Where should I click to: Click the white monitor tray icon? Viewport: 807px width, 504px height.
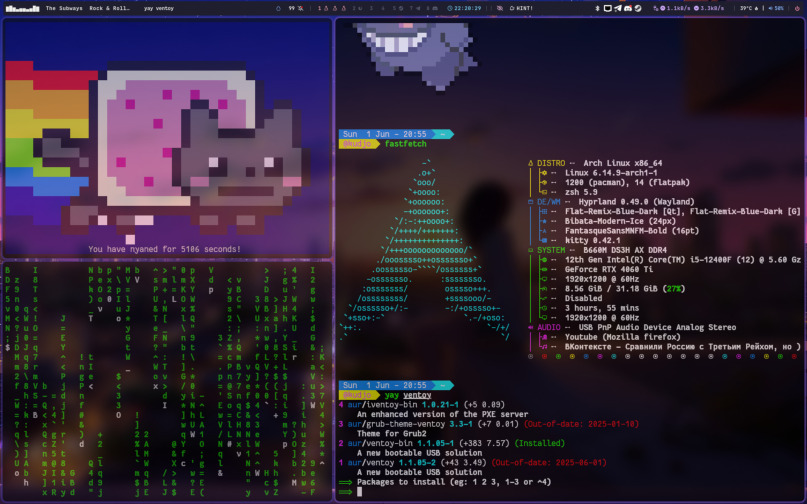tap(607, 8)
